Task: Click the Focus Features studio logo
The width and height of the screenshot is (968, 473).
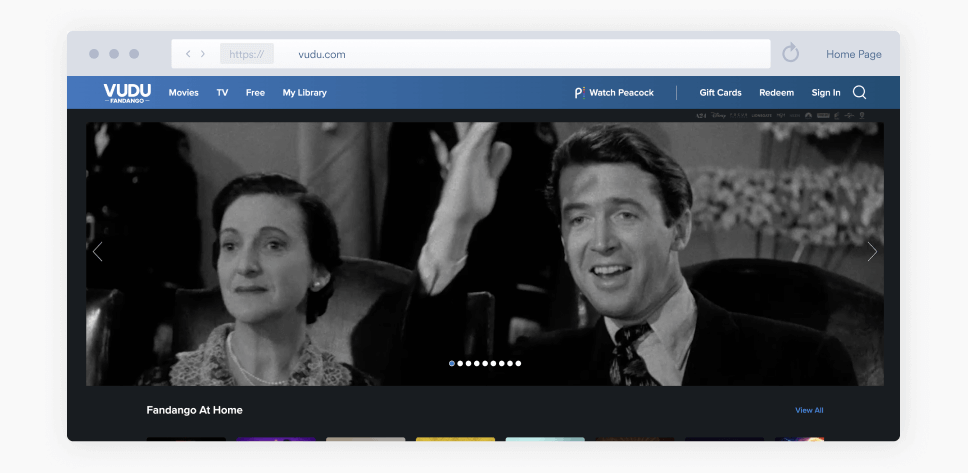Action: [x=738, y=115]
